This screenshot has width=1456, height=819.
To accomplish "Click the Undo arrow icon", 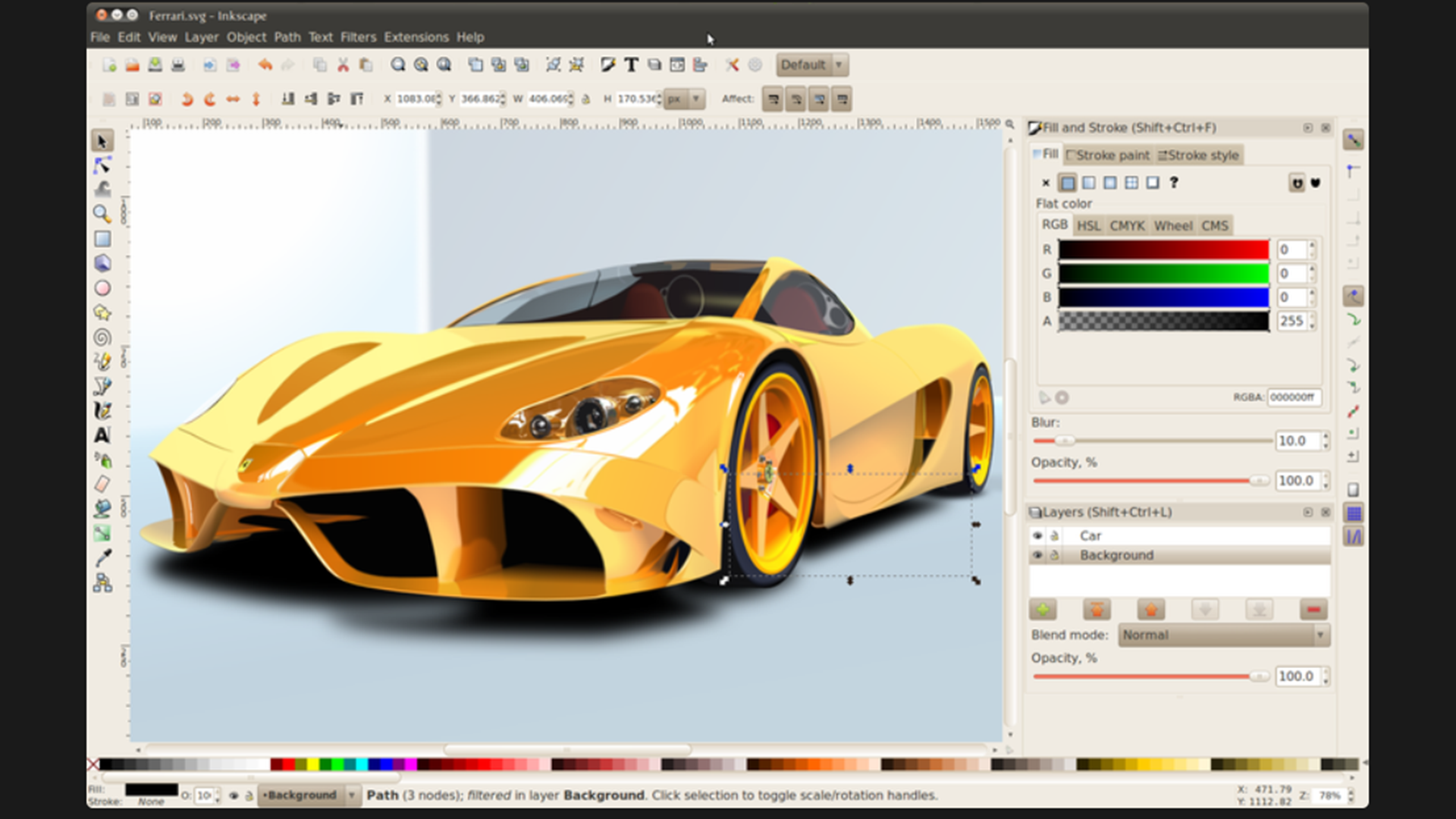I will tap(265, 65).
